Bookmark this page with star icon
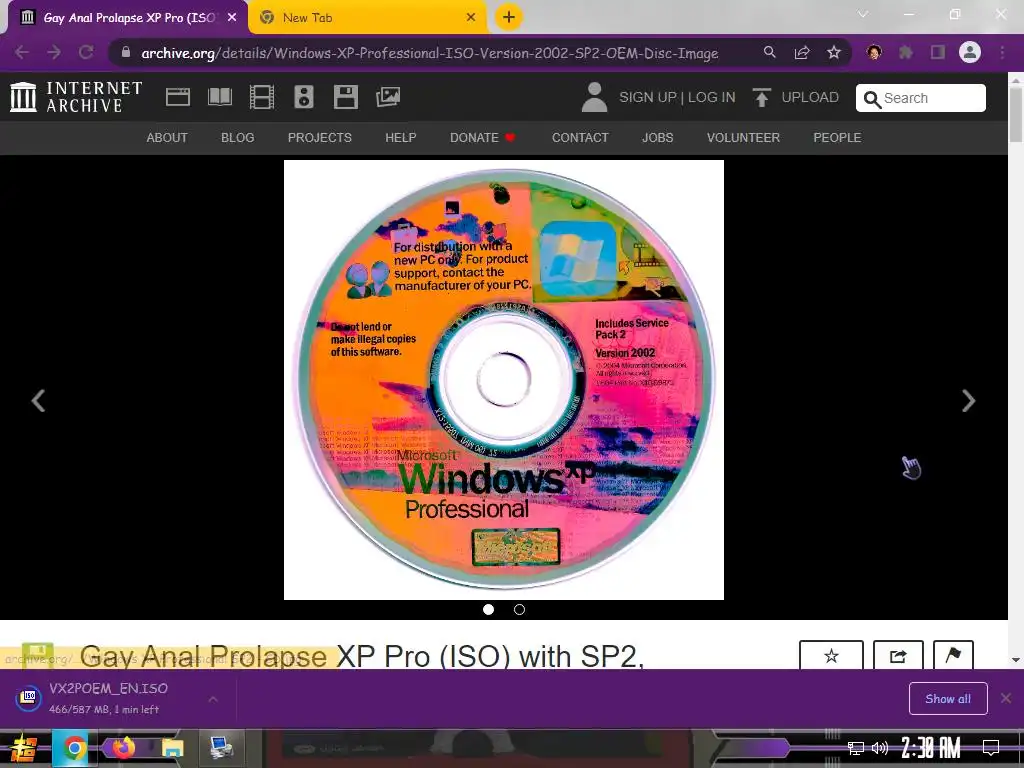The height and width of the screenshot is (768, 1024). 834,52
